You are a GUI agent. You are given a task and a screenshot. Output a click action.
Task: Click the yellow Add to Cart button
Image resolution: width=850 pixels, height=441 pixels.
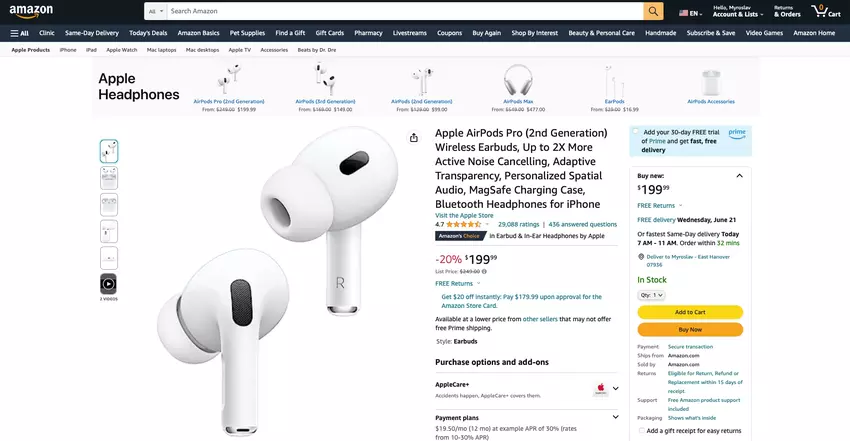point(690,312)
